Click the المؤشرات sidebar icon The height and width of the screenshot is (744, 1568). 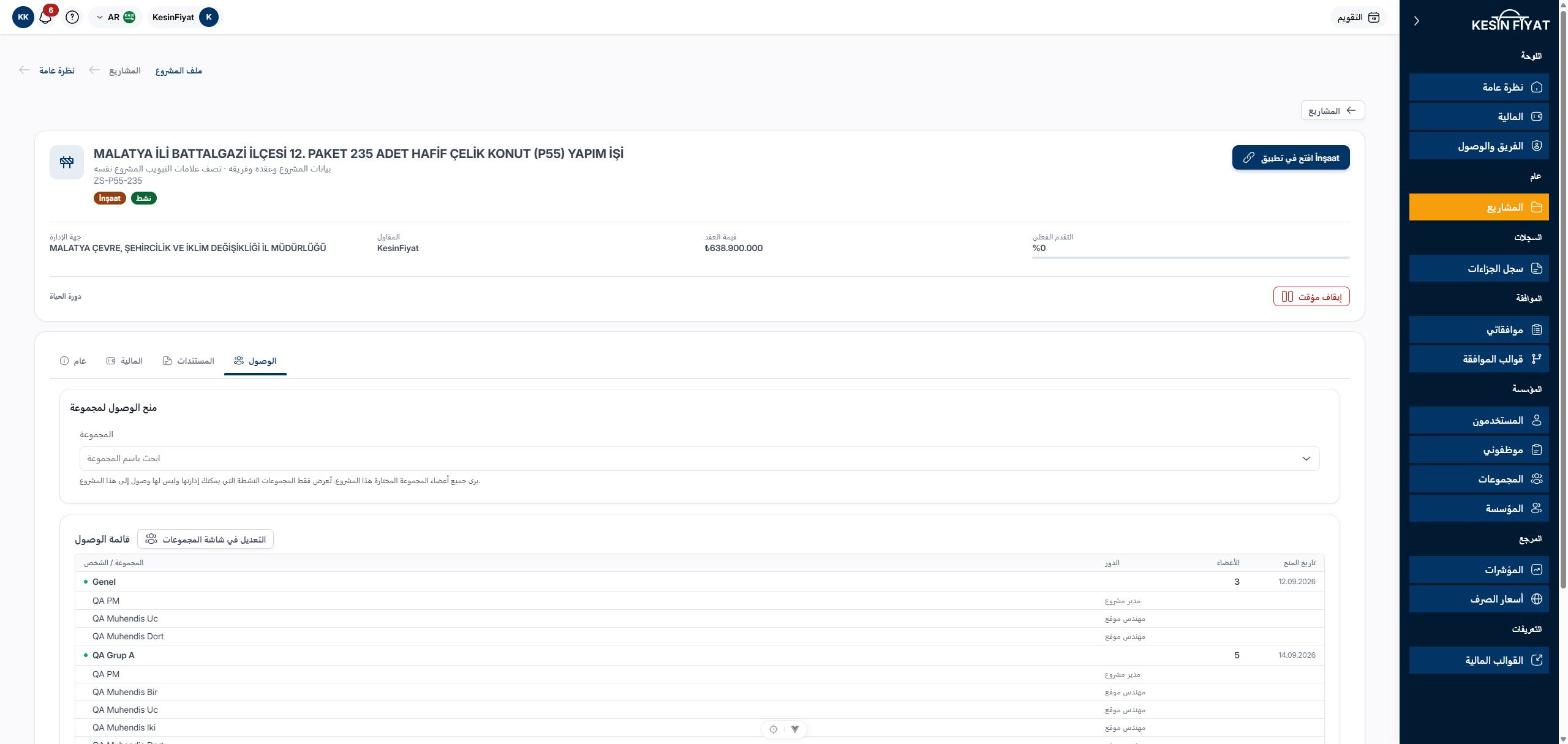[1537, 569]
